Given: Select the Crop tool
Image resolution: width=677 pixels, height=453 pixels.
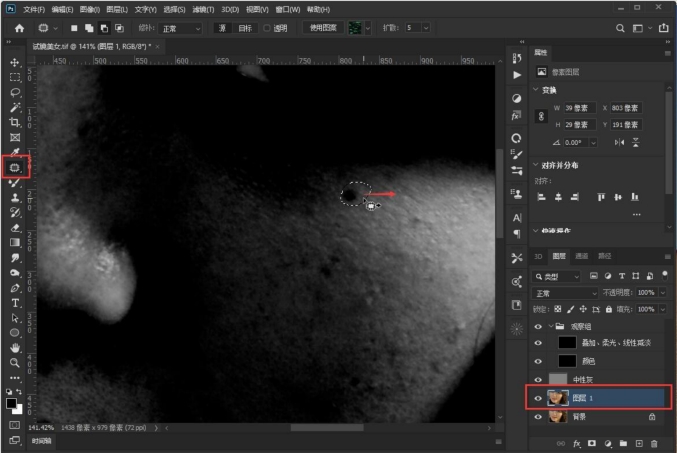Looking at the screenshot, I should coord(15,122).
